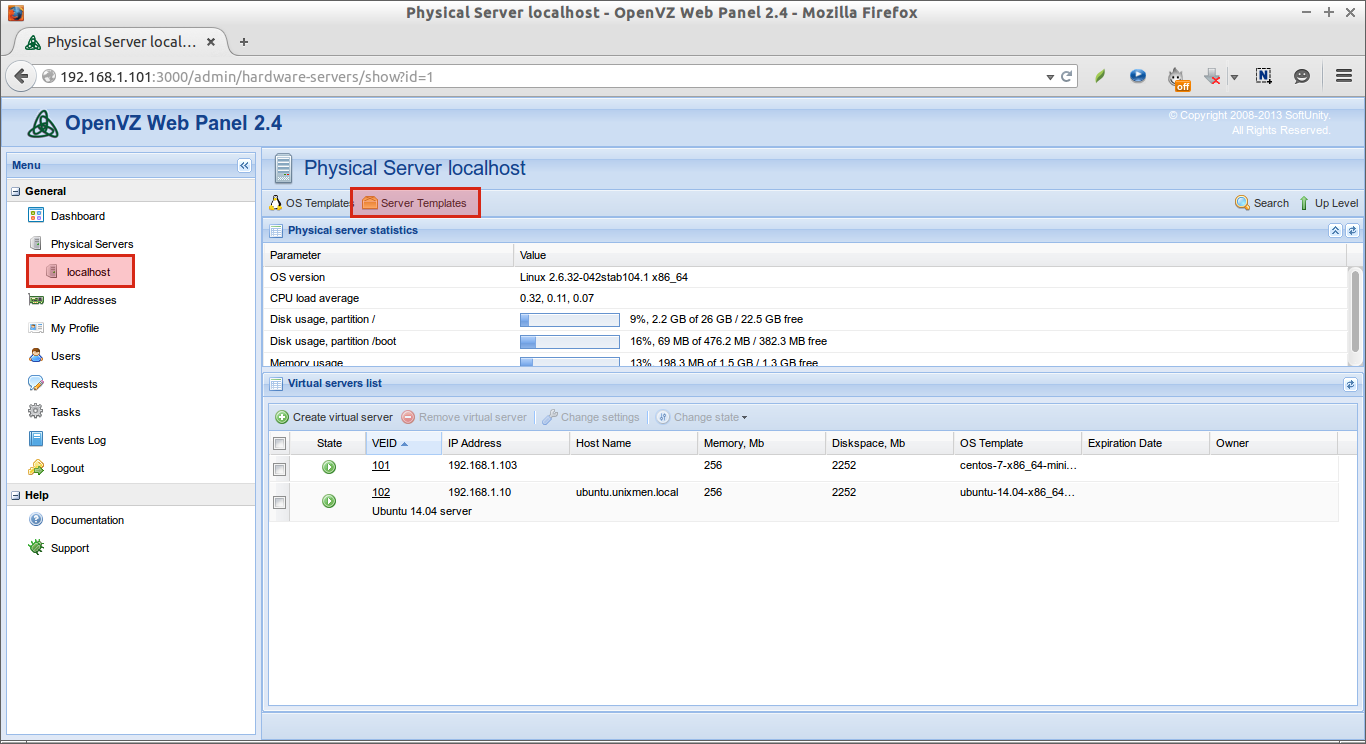1366x744 pixels.
Task: Refresh the Physical server statistics panel
Action: (1351, 230)
